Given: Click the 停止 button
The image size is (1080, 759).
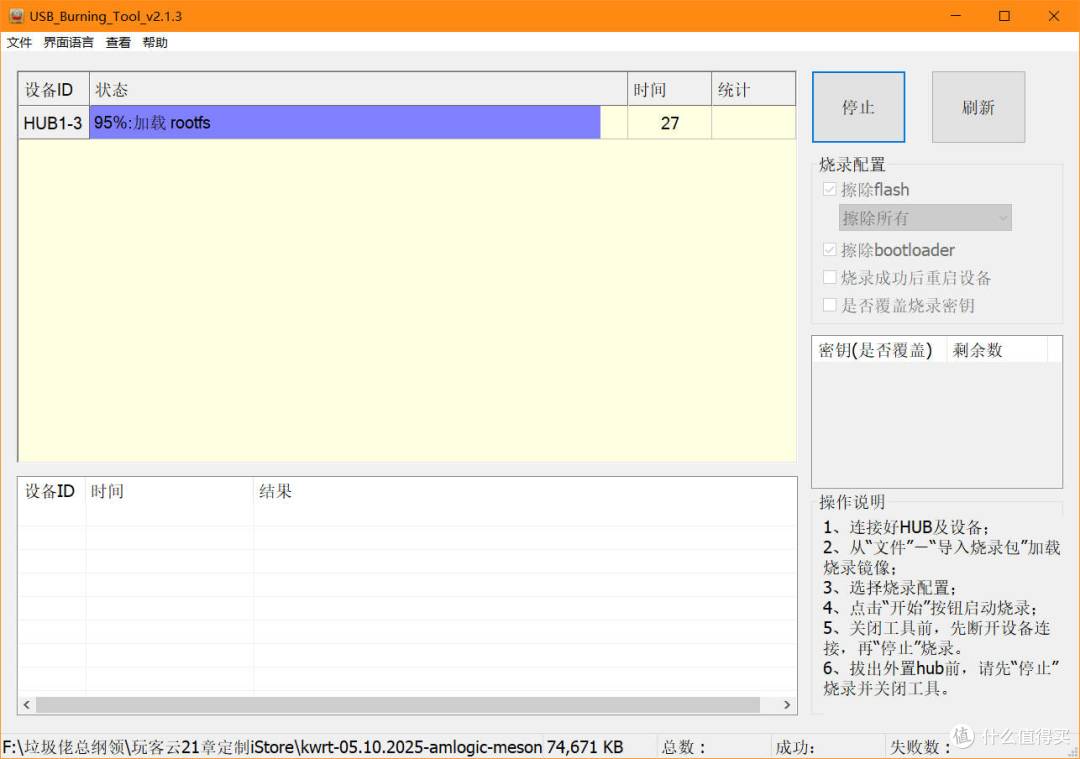Looking at the screenshot, I should (858, 107).
